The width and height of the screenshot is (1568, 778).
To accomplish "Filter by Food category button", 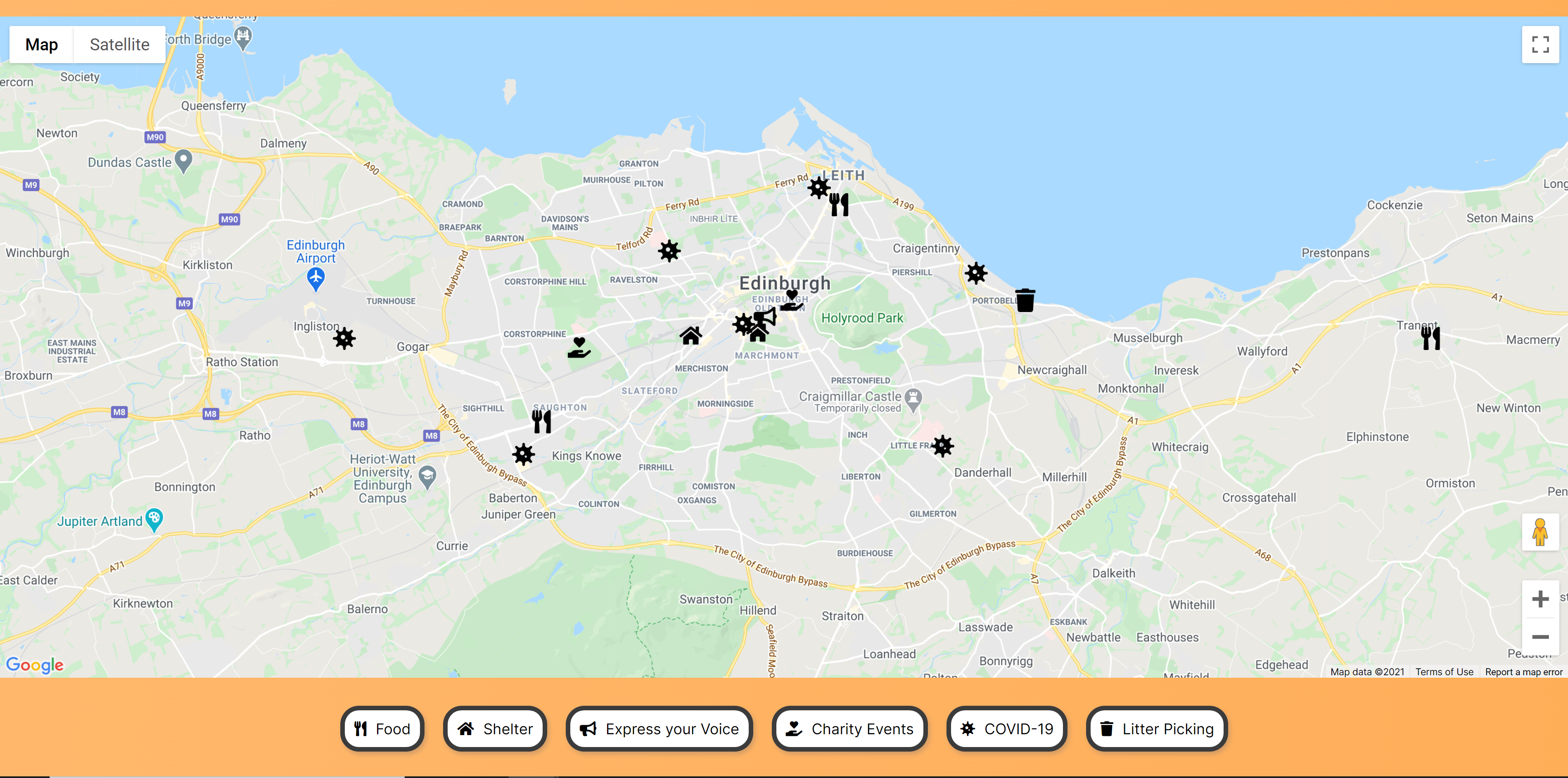I will (x=382, y=728).
